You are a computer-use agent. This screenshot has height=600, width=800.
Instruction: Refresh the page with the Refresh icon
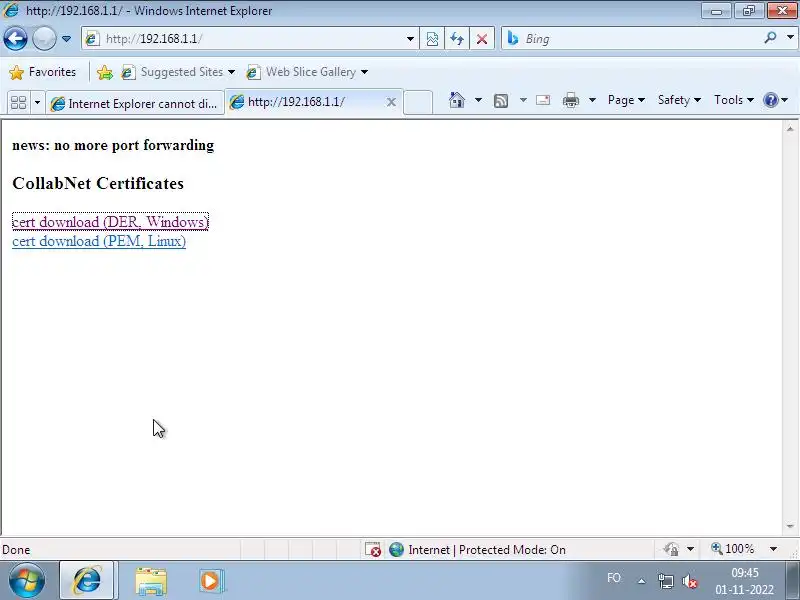457,39
